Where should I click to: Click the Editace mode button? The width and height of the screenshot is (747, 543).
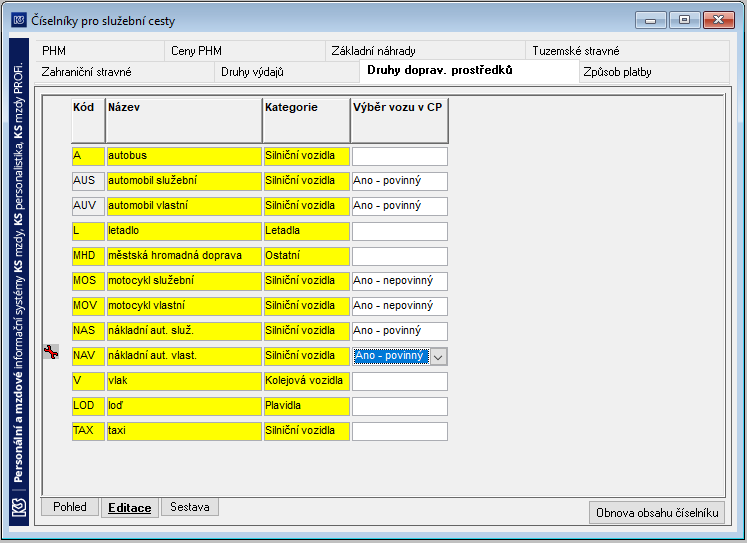(x=130, y=508)
